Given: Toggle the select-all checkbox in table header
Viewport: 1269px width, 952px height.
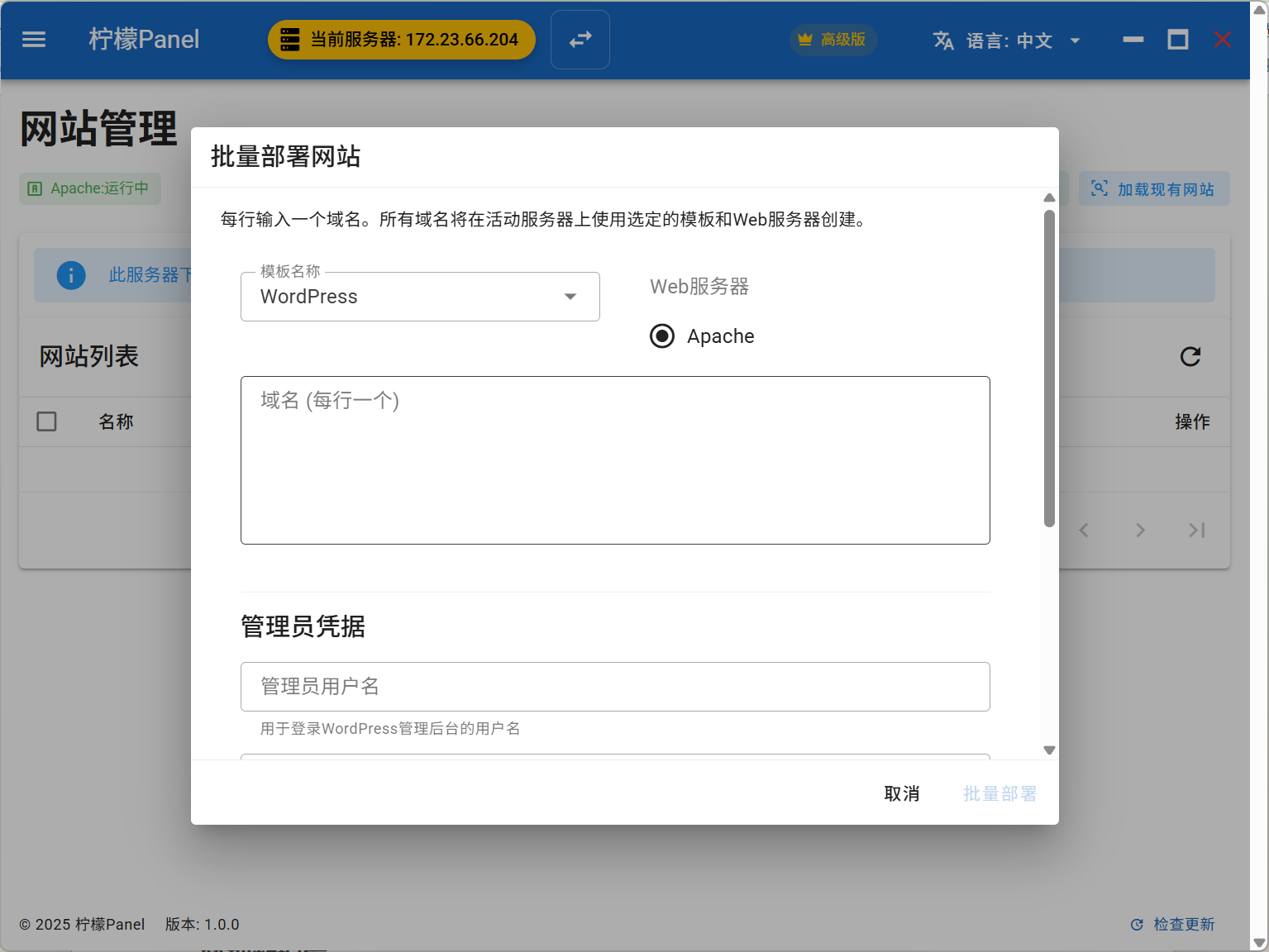Looking at the screenshot, I should coord(47,421).
